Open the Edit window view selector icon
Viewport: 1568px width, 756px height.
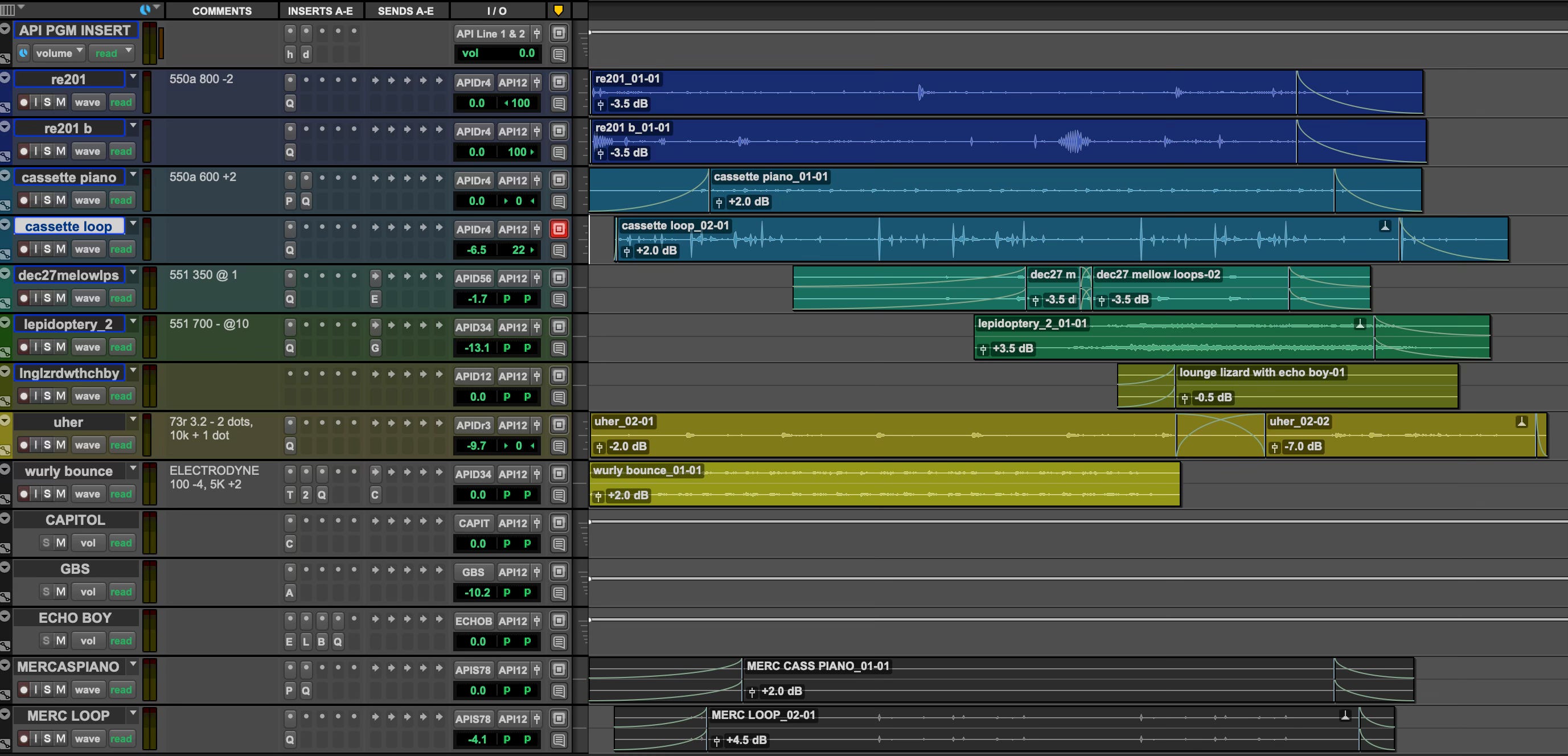(x=9, y=10)
